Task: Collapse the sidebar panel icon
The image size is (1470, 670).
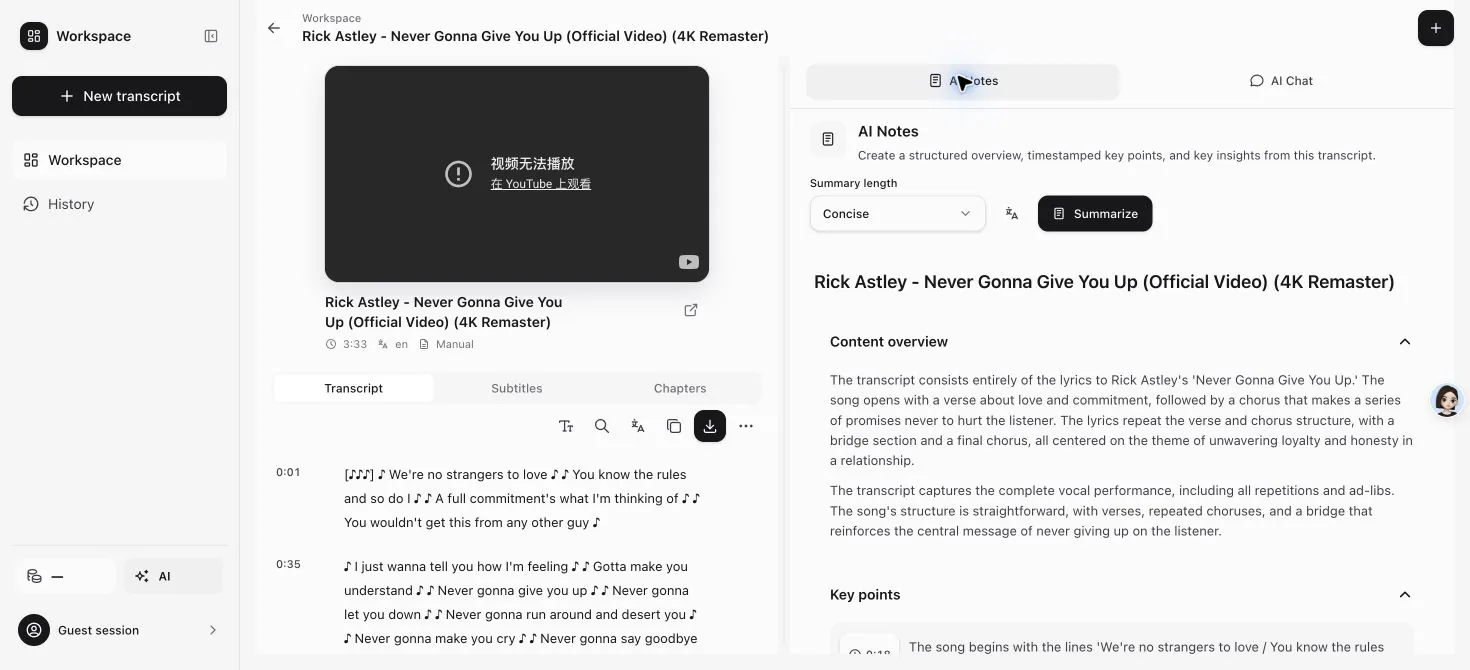Action: [211, 36]
